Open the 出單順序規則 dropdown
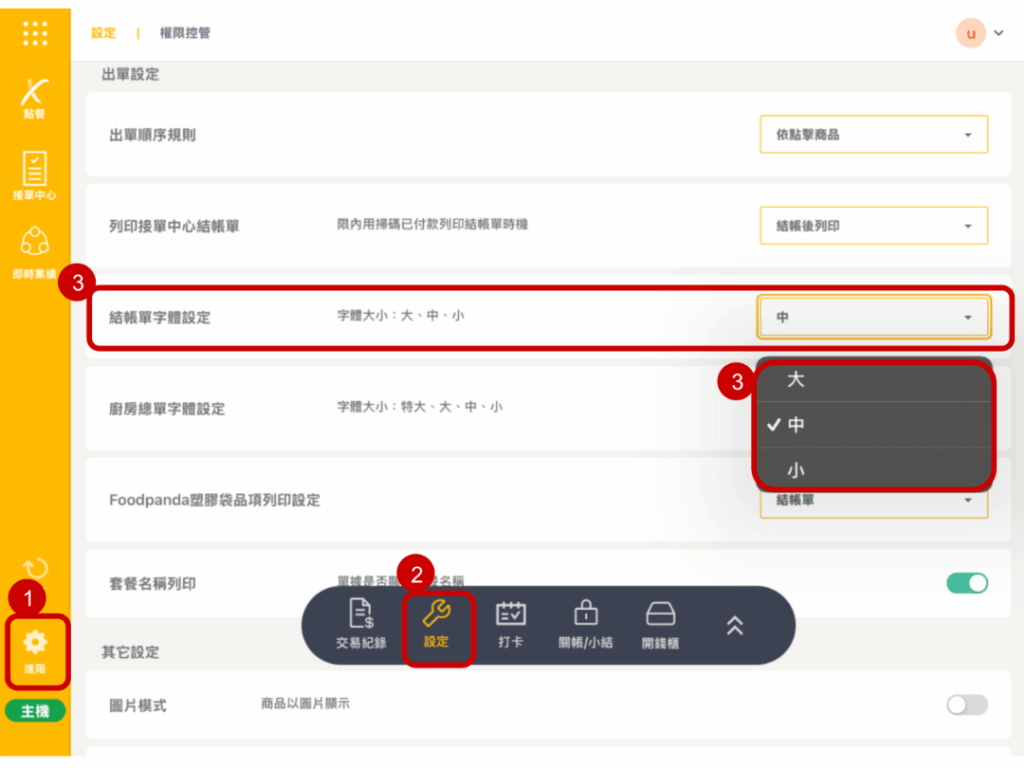This screenshot has width=1024, height=768. click(873, 135)
